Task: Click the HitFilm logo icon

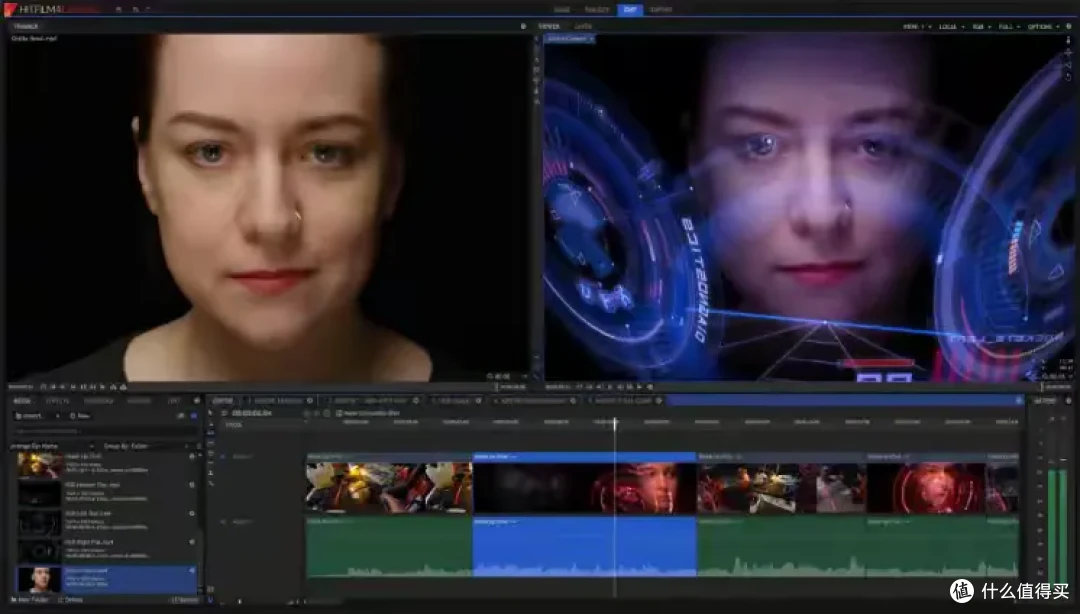Action: pos(9,9)
